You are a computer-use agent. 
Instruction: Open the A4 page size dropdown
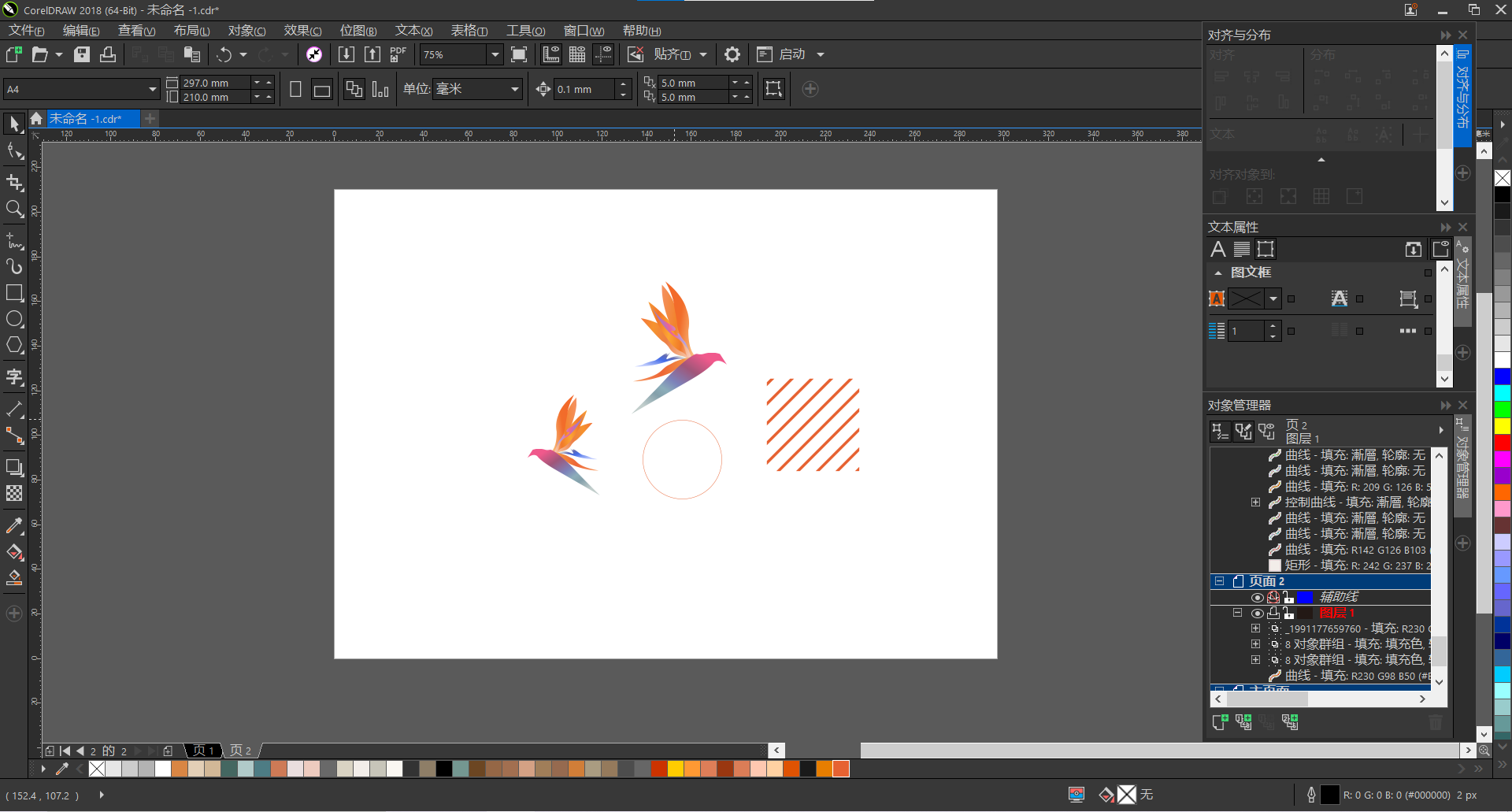(x=152, y=90)
